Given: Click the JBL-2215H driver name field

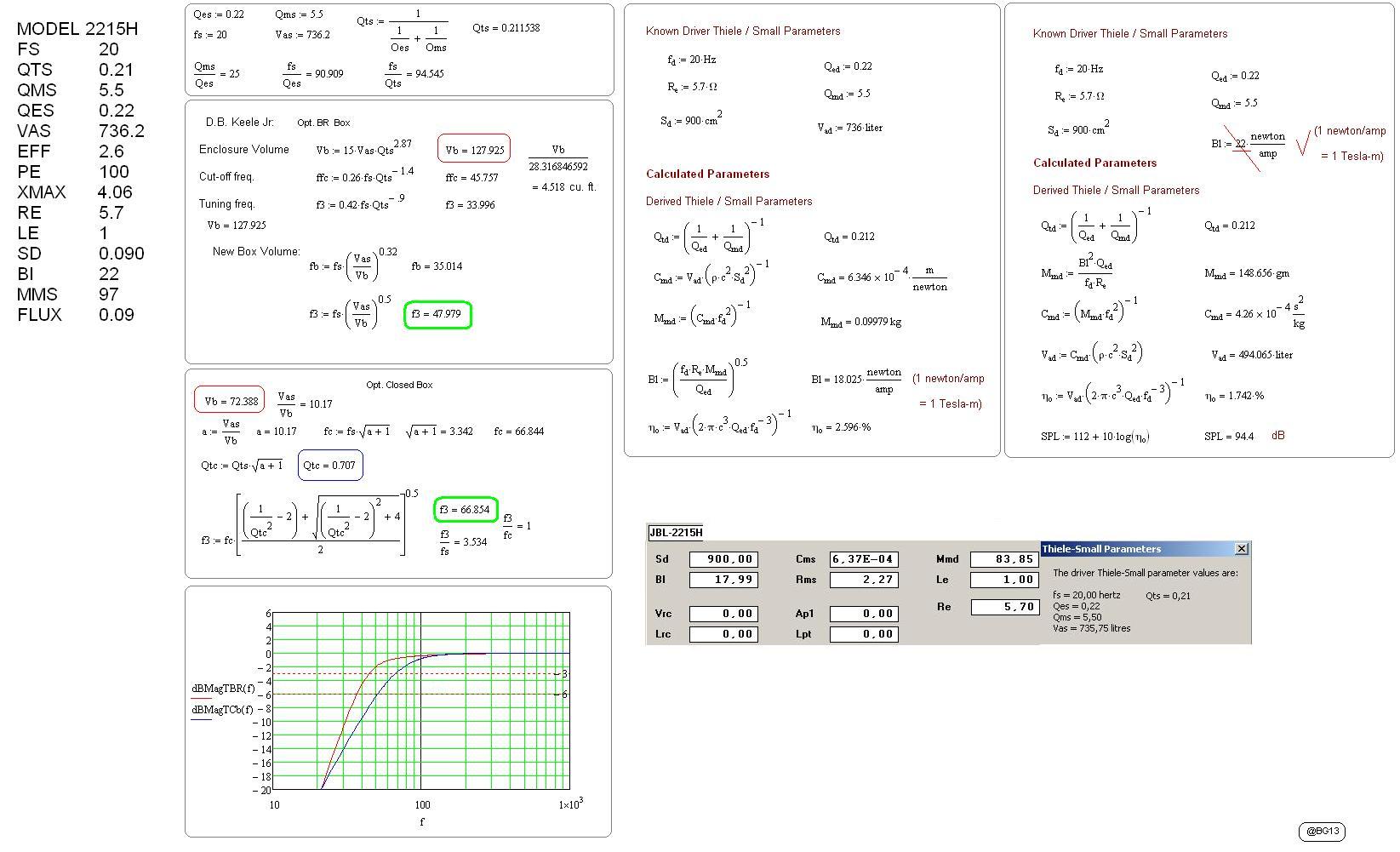Looking at the screenshot, I should [676, 533].
